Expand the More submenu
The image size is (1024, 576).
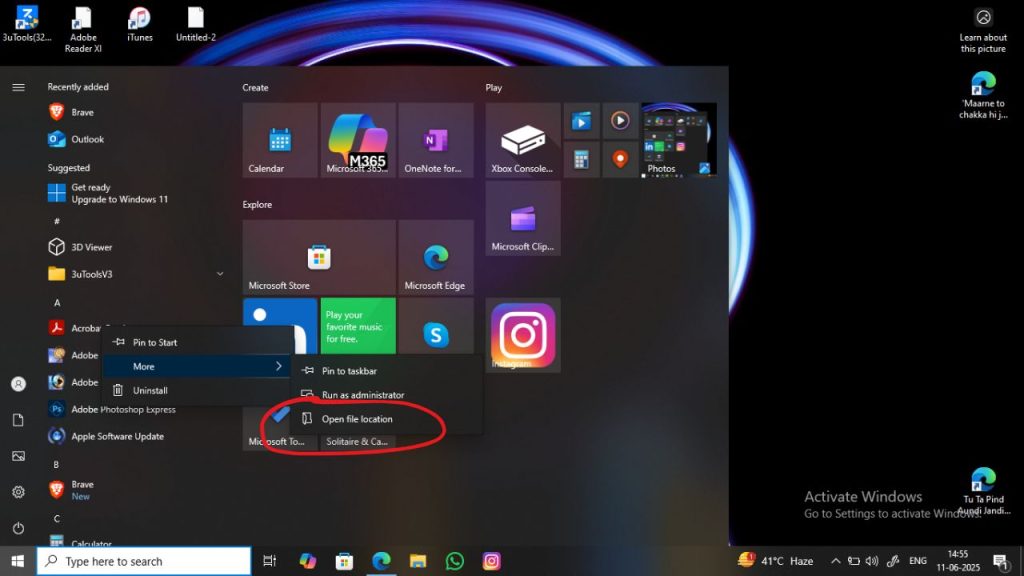click(197, 366)
